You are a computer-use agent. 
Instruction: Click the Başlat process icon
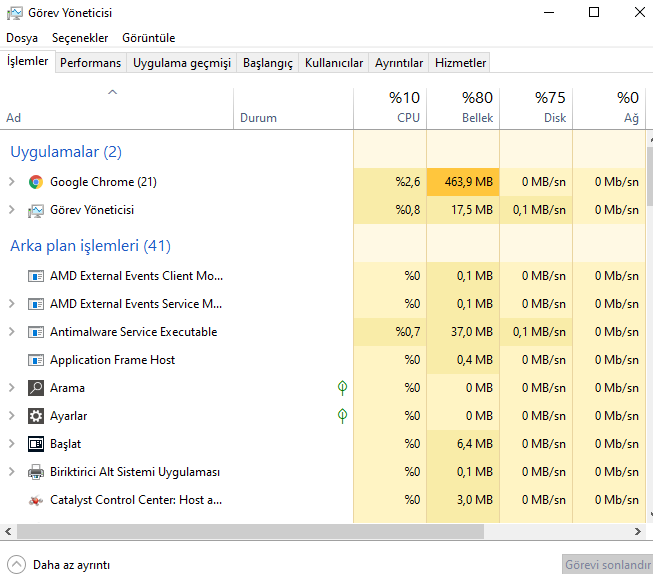(x=36, y=444)
